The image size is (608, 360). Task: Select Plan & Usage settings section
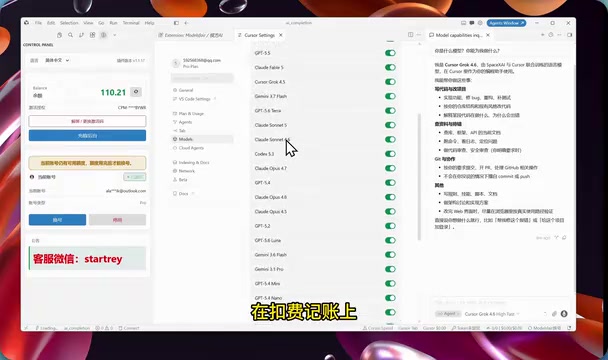(188, 113)
